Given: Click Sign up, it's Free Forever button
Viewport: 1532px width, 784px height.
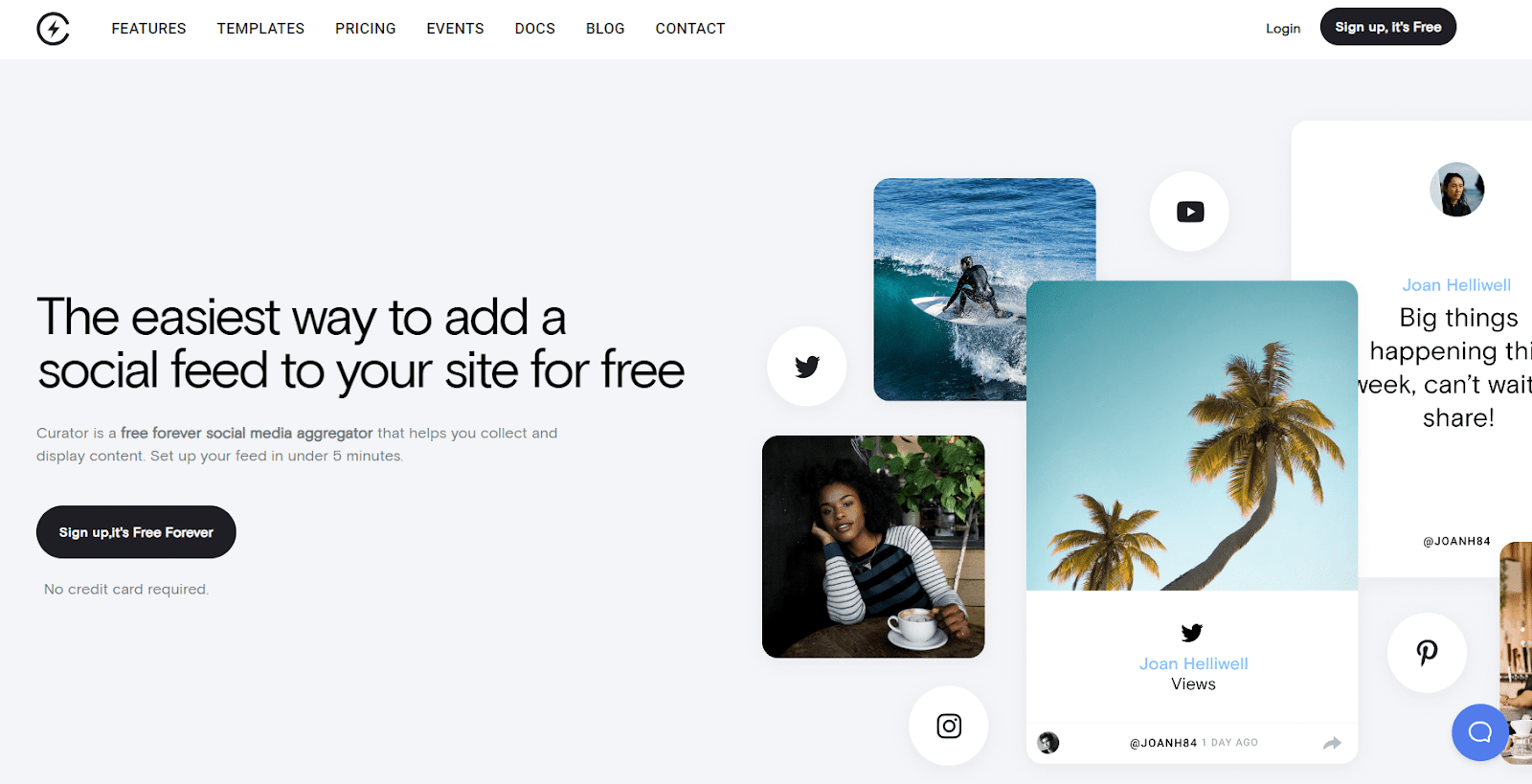Looking at the screenshot, I should pos(136,532).
